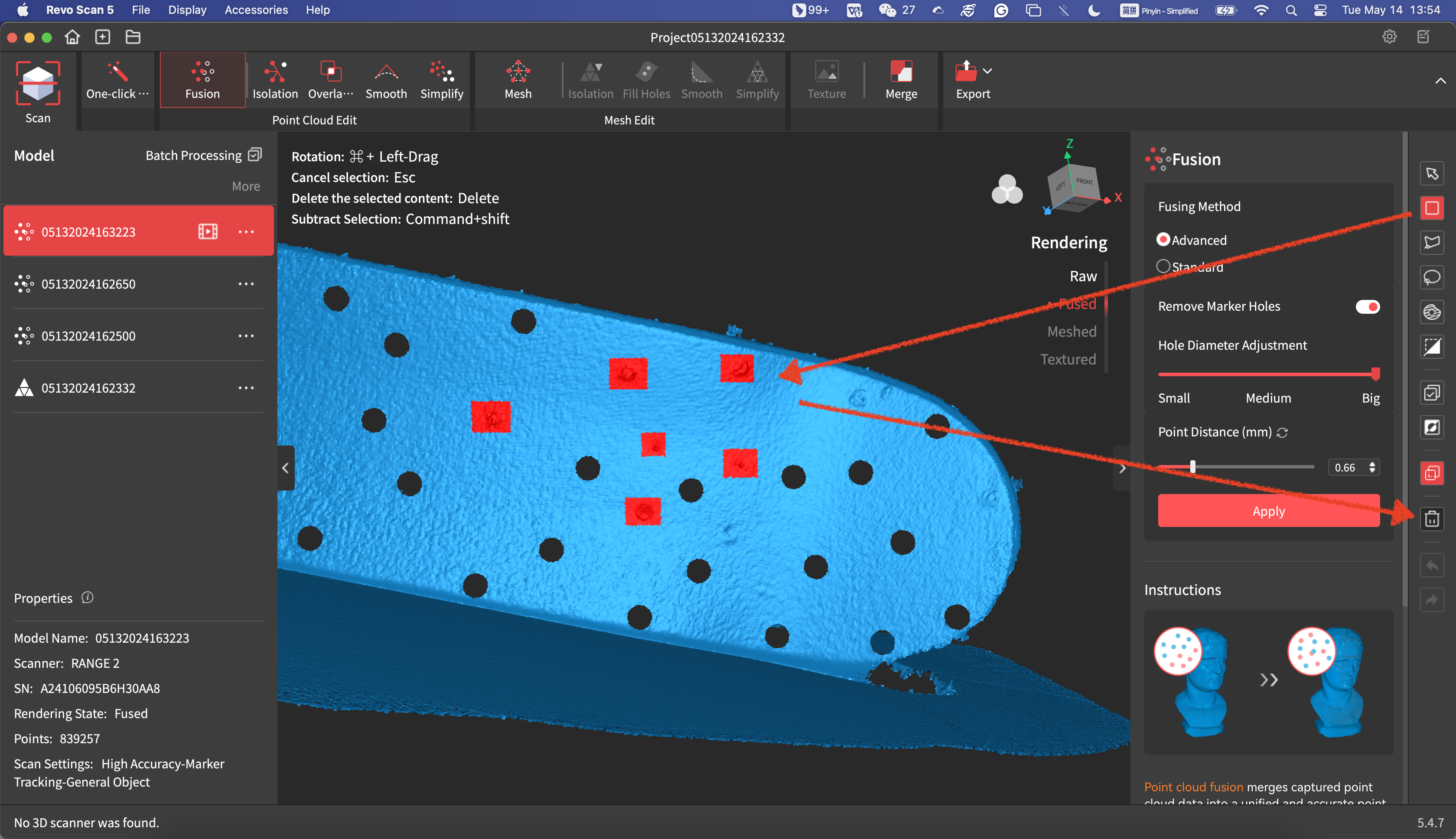Image resolution: width=1456 pixels, height=839 pixels.
Task: Click the home icon in title bar
Action: point(72,37)
